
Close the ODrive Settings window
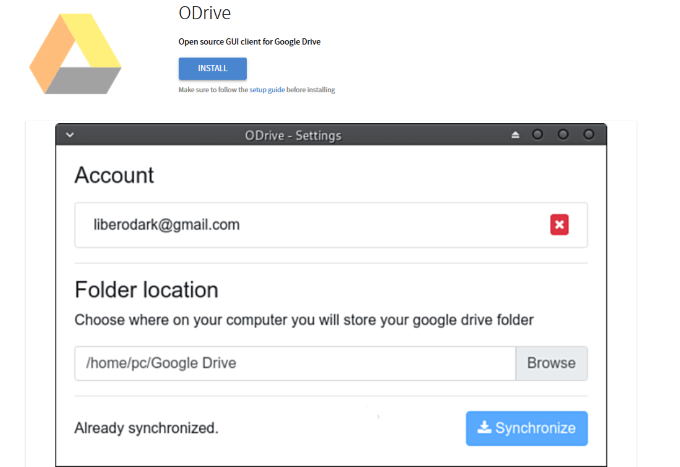(588, 135)
